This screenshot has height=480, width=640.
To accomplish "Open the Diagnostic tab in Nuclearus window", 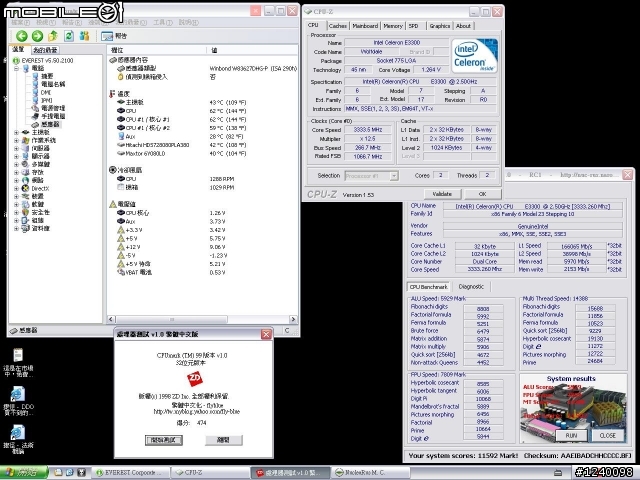I will pos(471,287).
